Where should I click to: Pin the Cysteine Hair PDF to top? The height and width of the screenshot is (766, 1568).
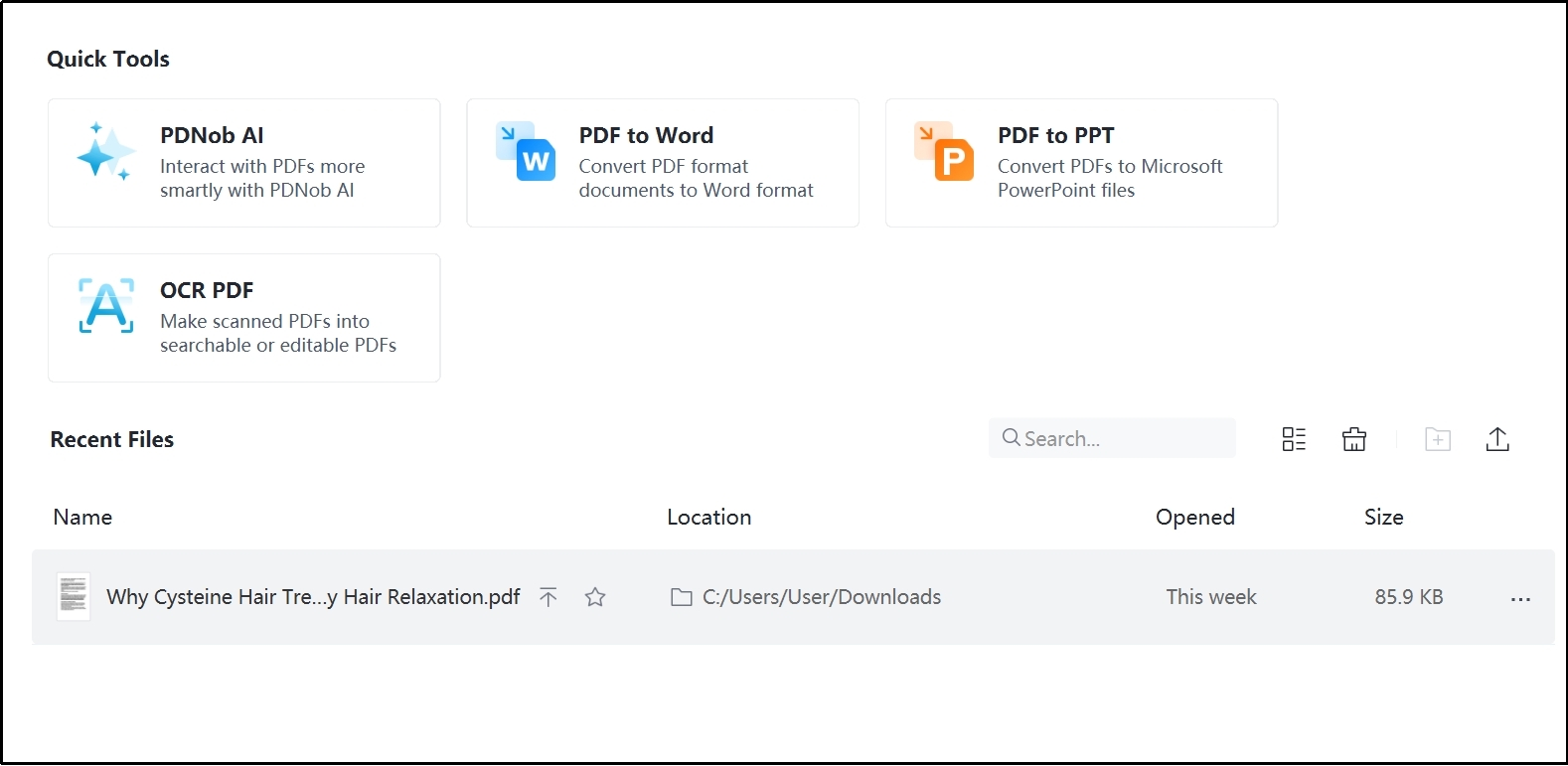coord(548,597)
